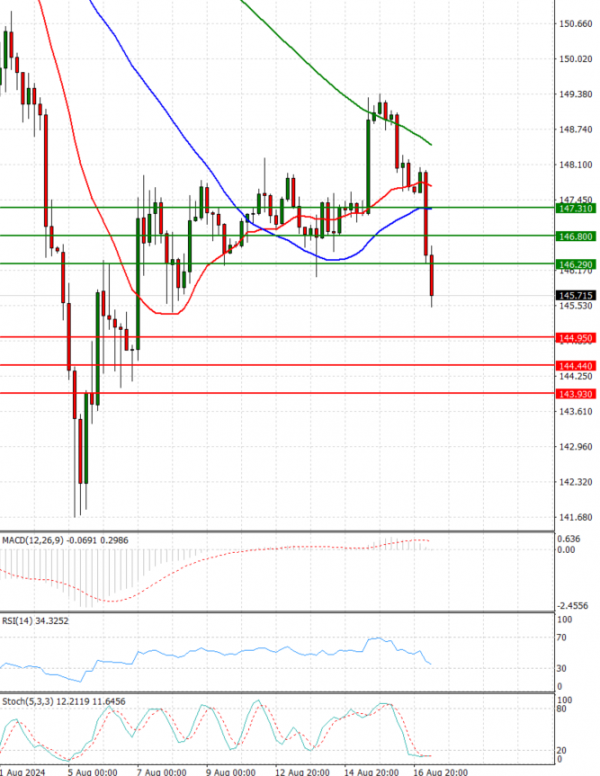Click the 5 Aug 00:00 time axis label
This screenshot has width=600, height=776.
pyautogui.click(x=92, y=772)
